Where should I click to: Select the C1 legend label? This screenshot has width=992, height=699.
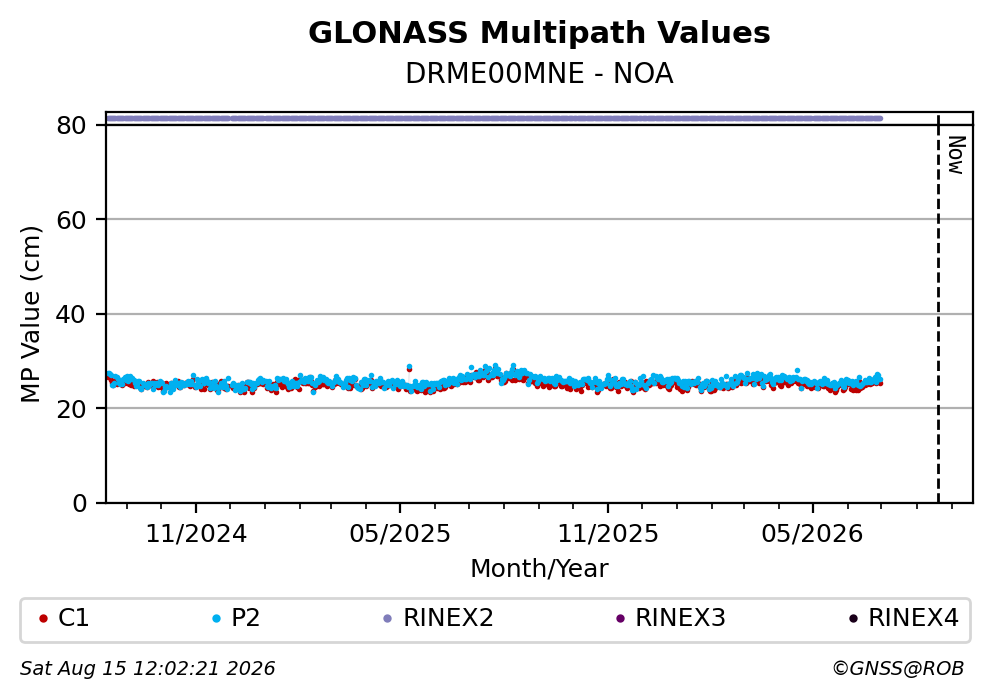[x=73, y=618]
